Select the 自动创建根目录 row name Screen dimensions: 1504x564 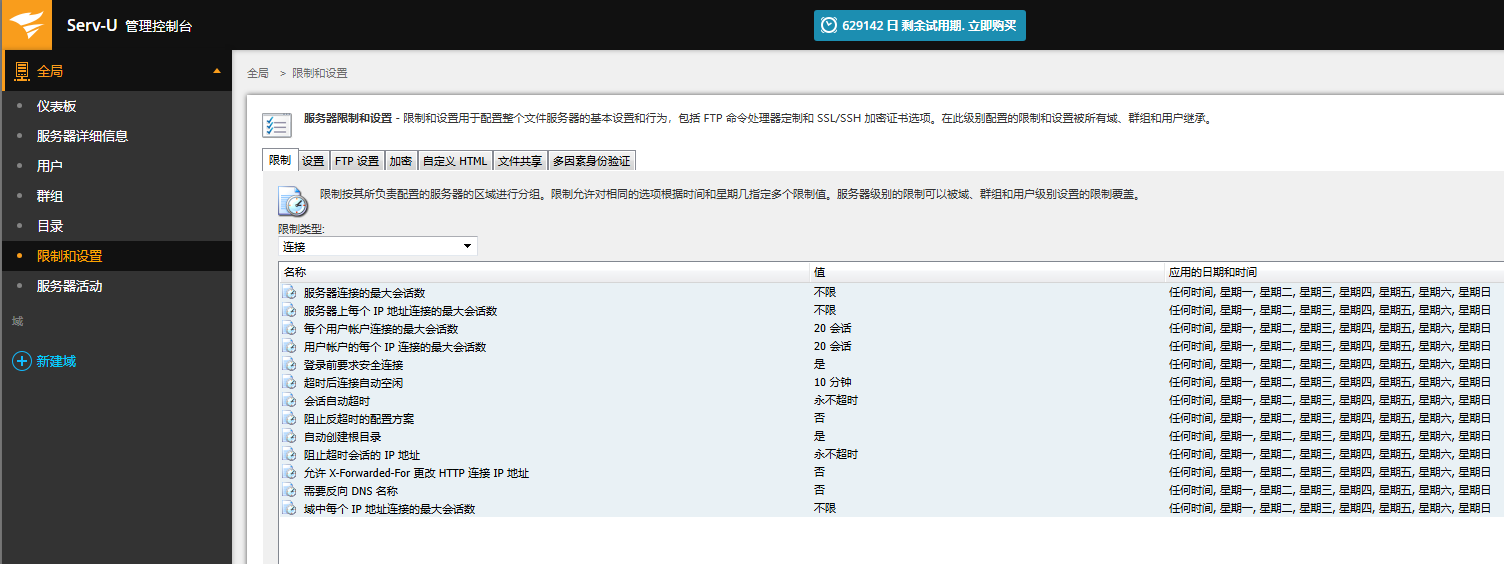342,437
